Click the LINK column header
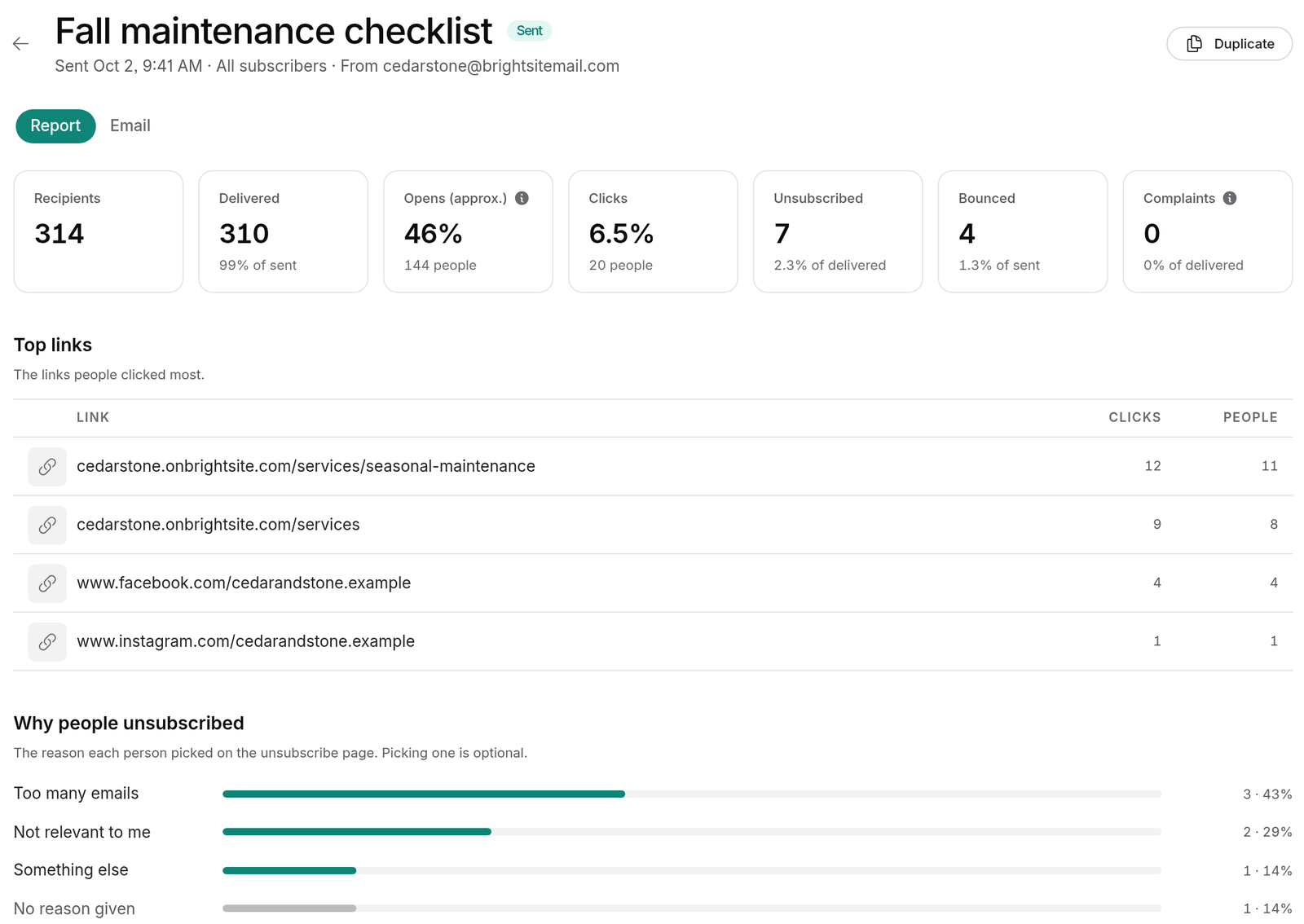 [93, 417]
